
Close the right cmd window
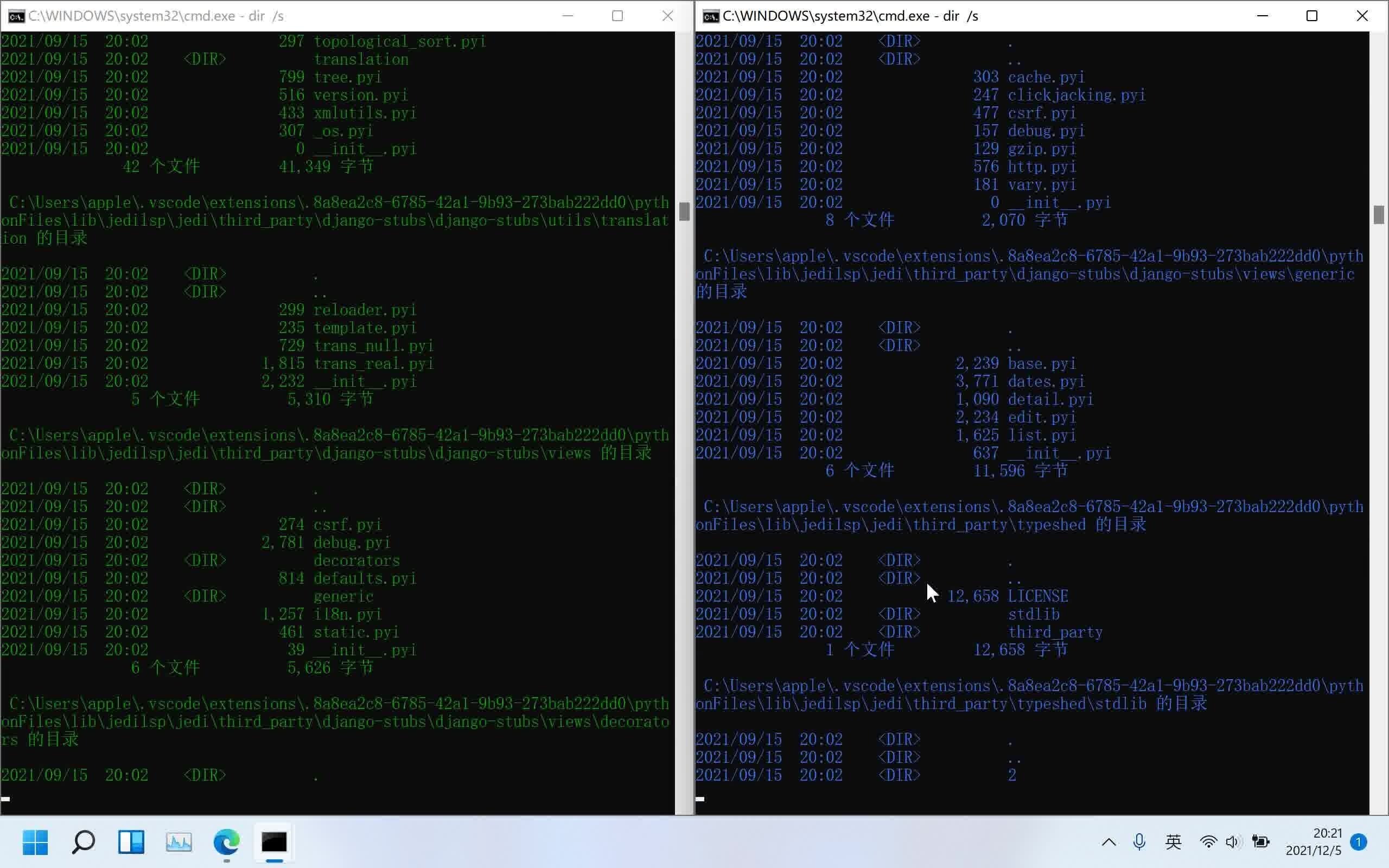point(1362,16)
